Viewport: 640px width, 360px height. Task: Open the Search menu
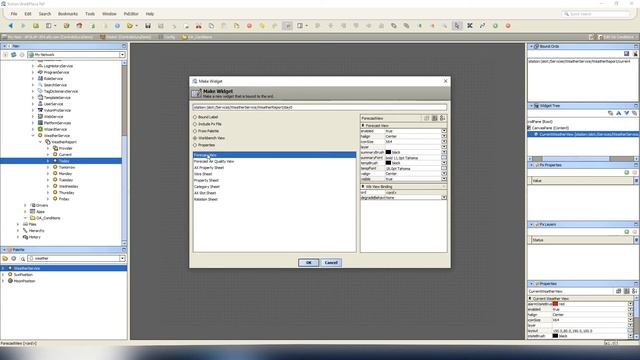(x=45, y=14)
